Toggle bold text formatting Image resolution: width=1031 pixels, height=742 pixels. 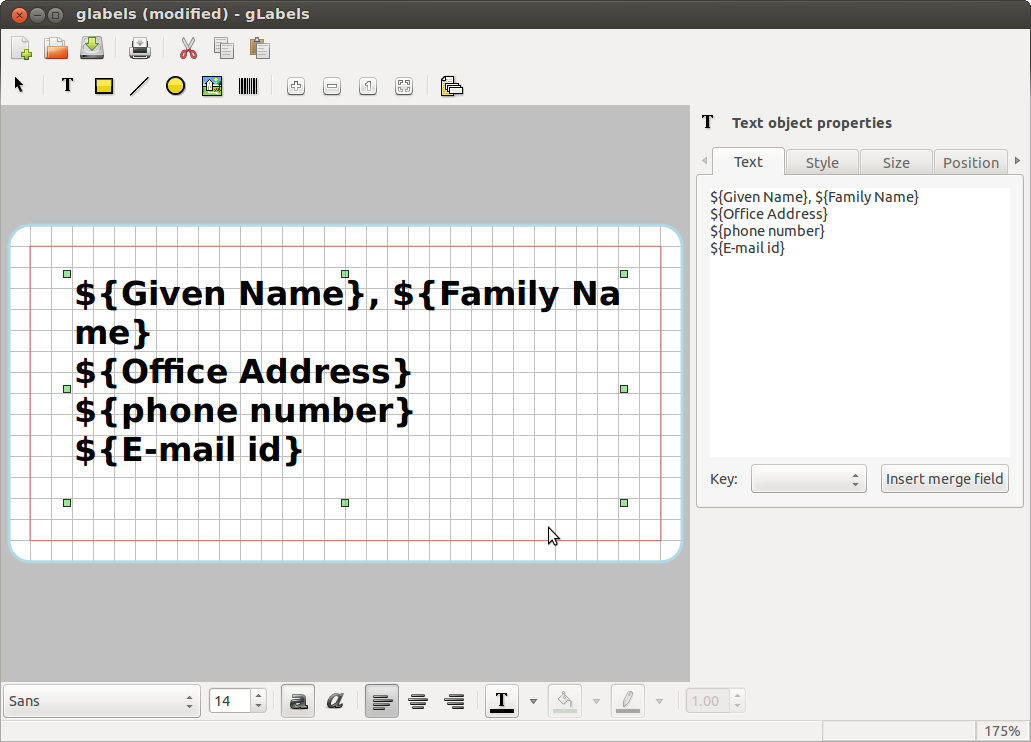(297, 700)
